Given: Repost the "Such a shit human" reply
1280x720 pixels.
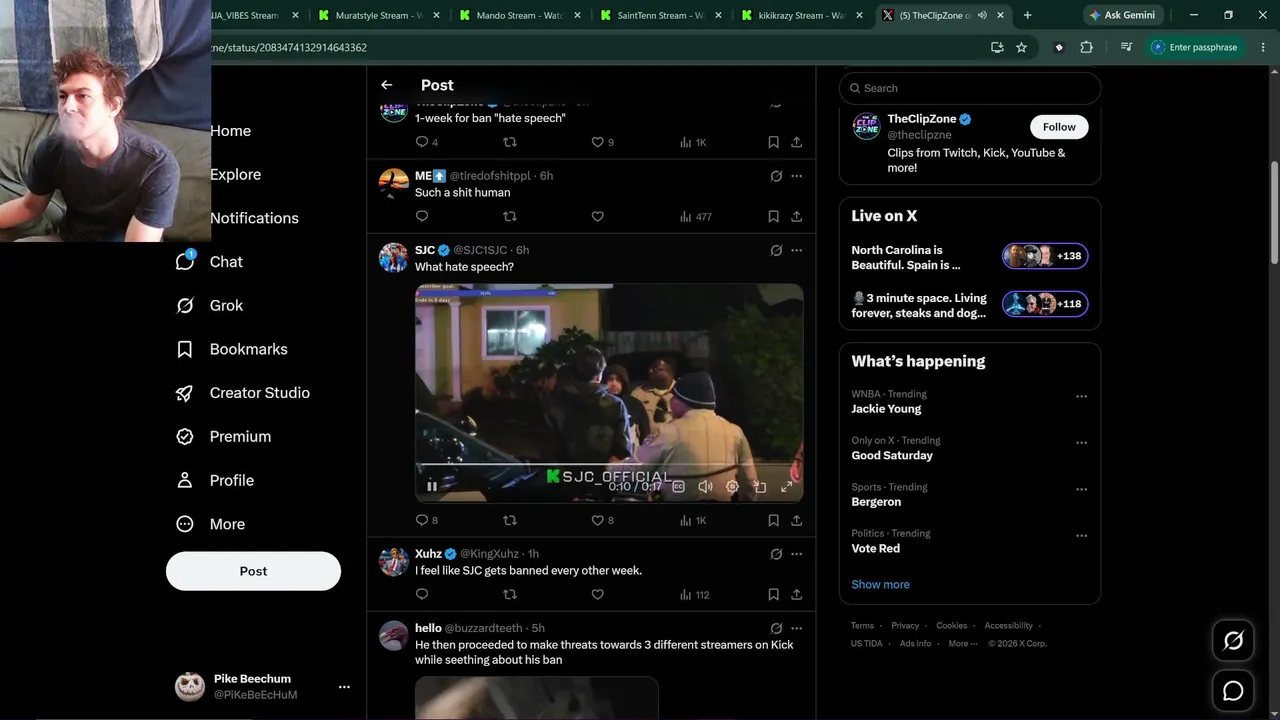Looking at the screenshot, I should pos(510,216).
